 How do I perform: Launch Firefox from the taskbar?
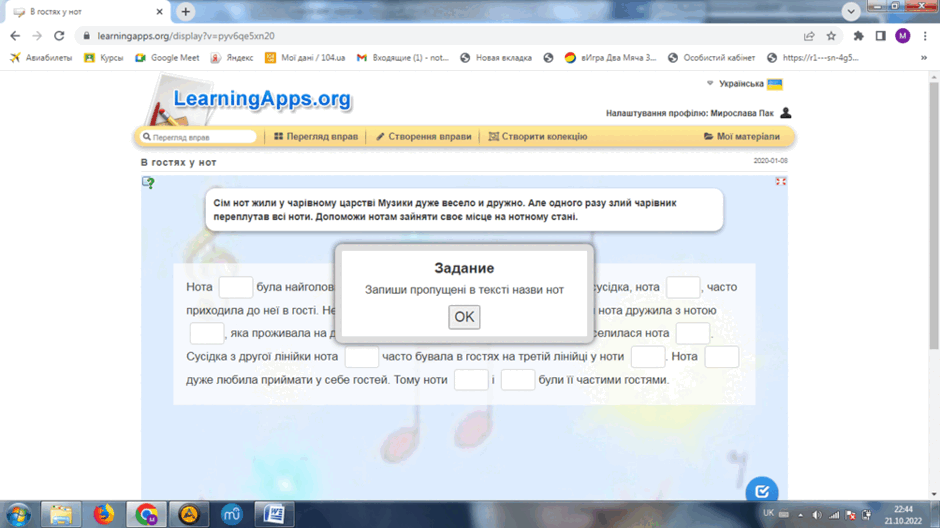(104, 515)
